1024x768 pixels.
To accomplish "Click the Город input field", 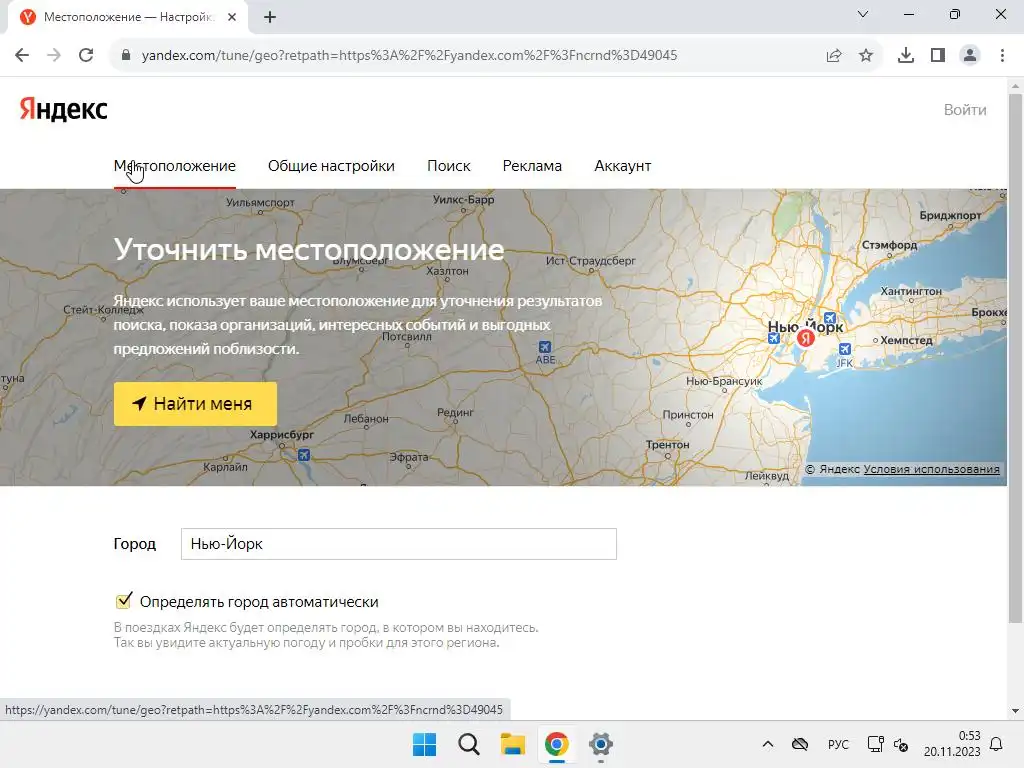I will [398, 544].
